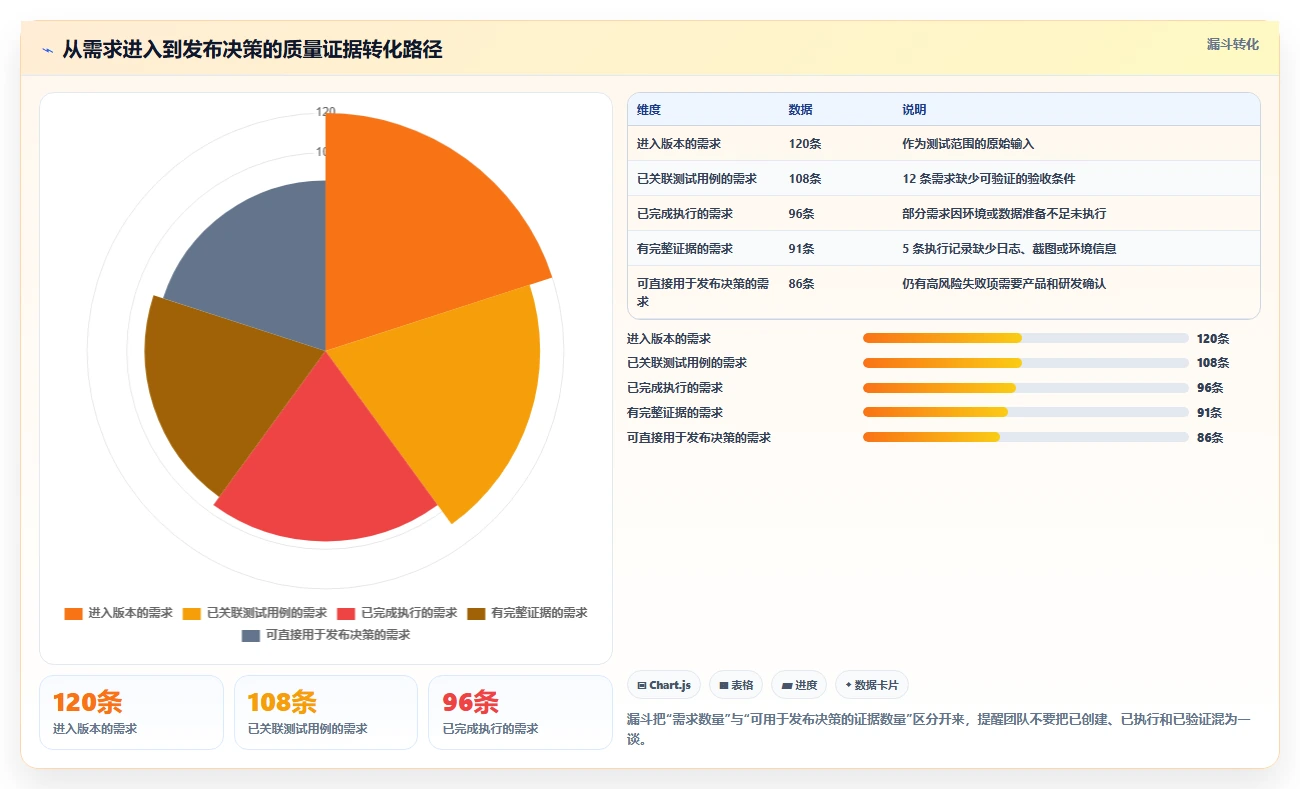Click progress bar for 可直接用于发布决策的需求
The height and width of the screenshot is (789, 1300).
pos(1026,437)
